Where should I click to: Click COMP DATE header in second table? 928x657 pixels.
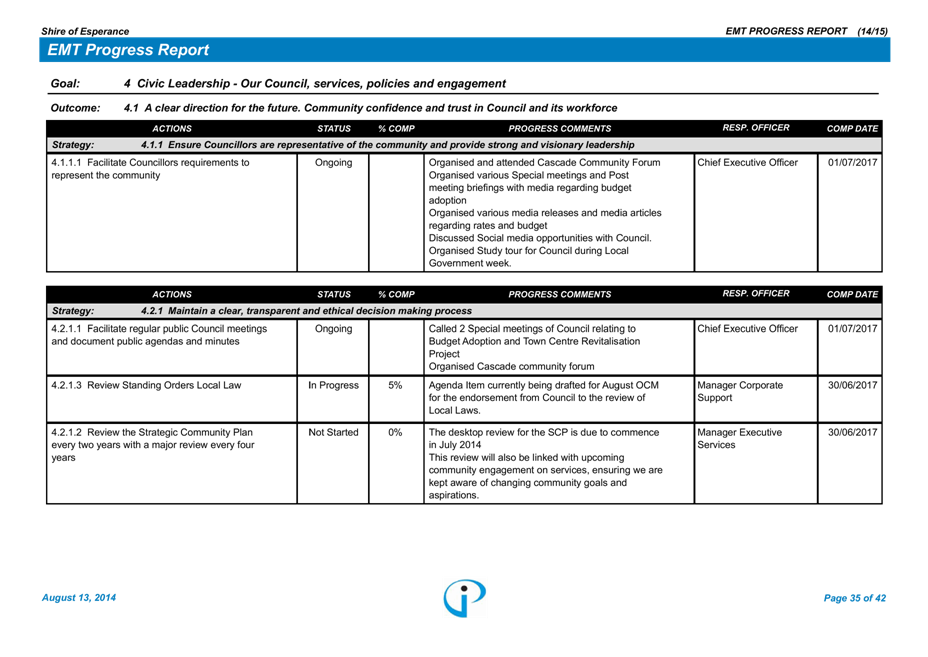[852, 294]
